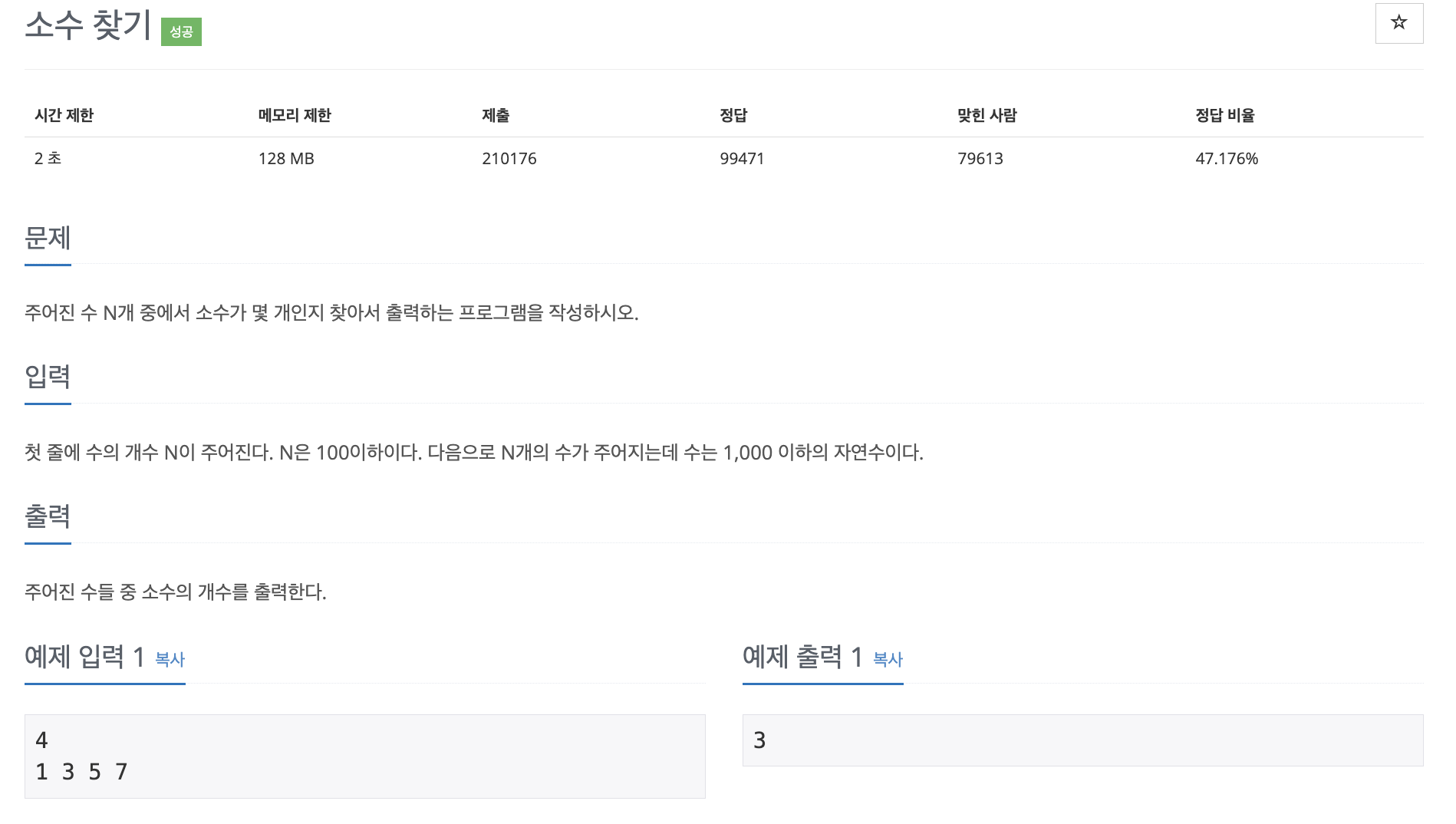The width and height of the screenshot is (1456, 824).
Task: Click the 소수 찾기 problem title
Action: pyautogui.click(x=88, y=25)
